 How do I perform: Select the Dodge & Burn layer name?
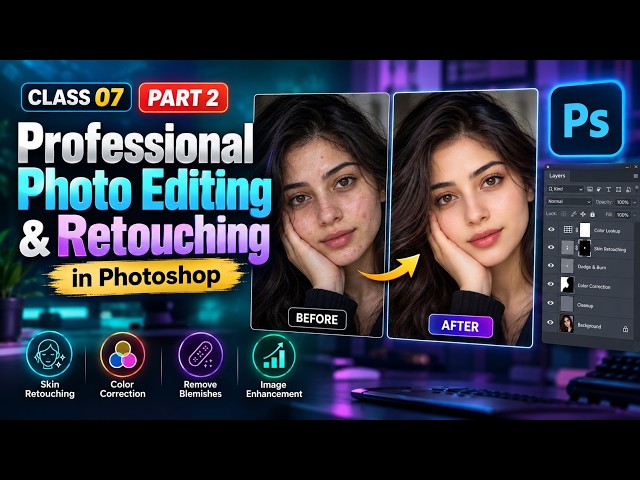click(x=592, y=267)
